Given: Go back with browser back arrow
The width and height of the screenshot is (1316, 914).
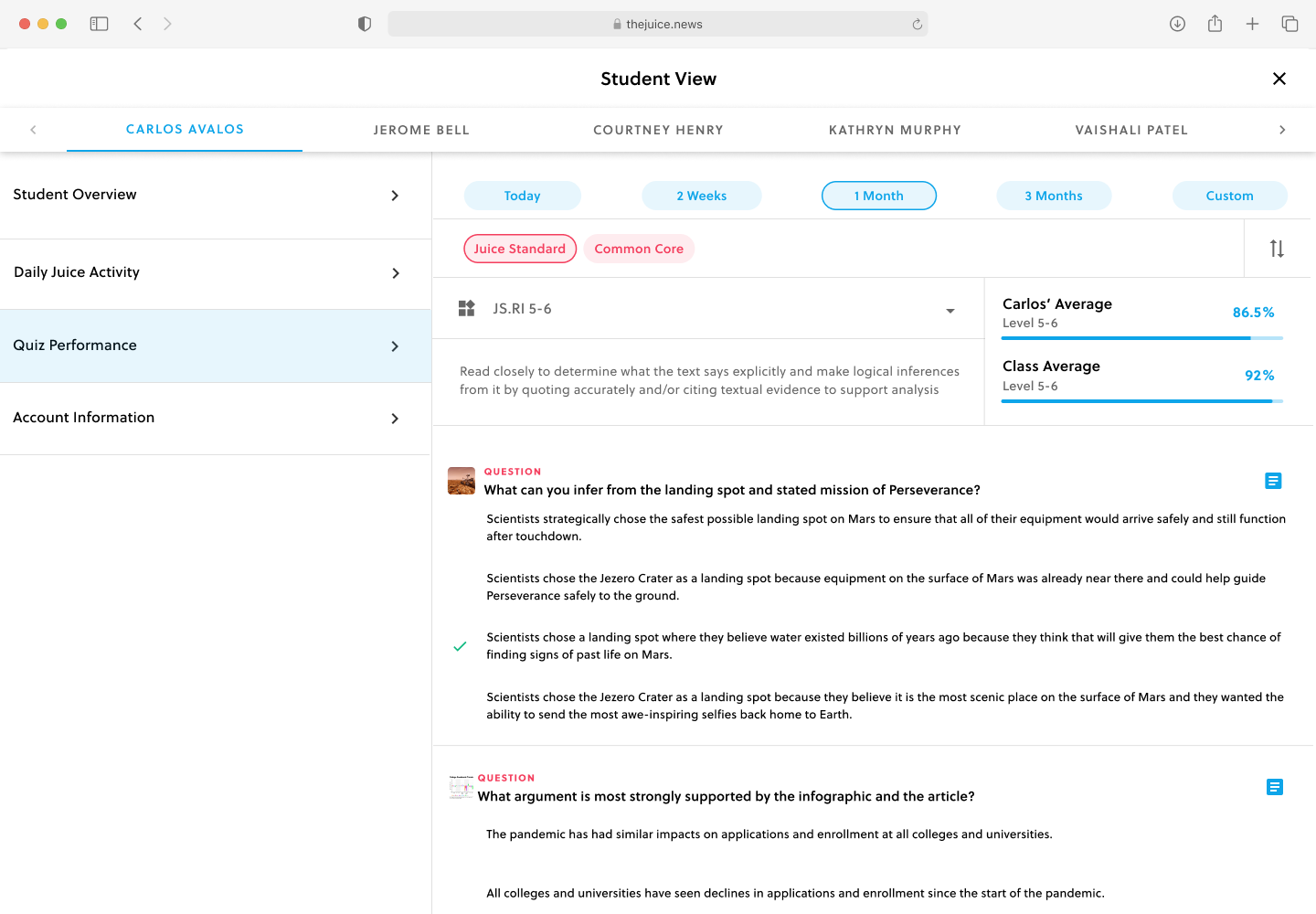Looking at the screenshot, I should (x=138, y=24).
